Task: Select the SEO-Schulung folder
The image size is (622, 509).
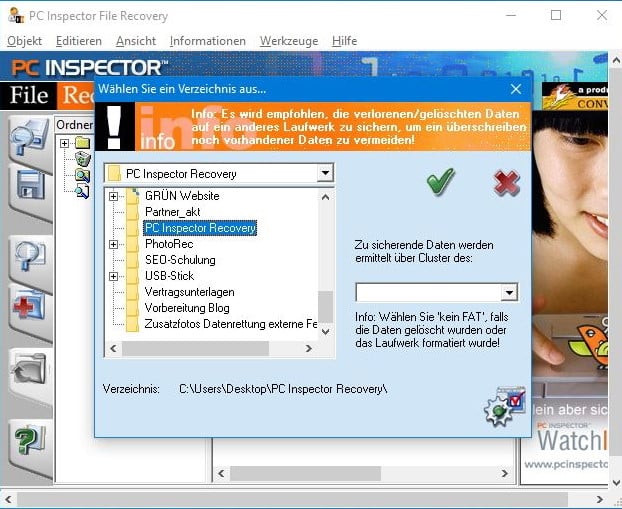Action: [180, 260]
